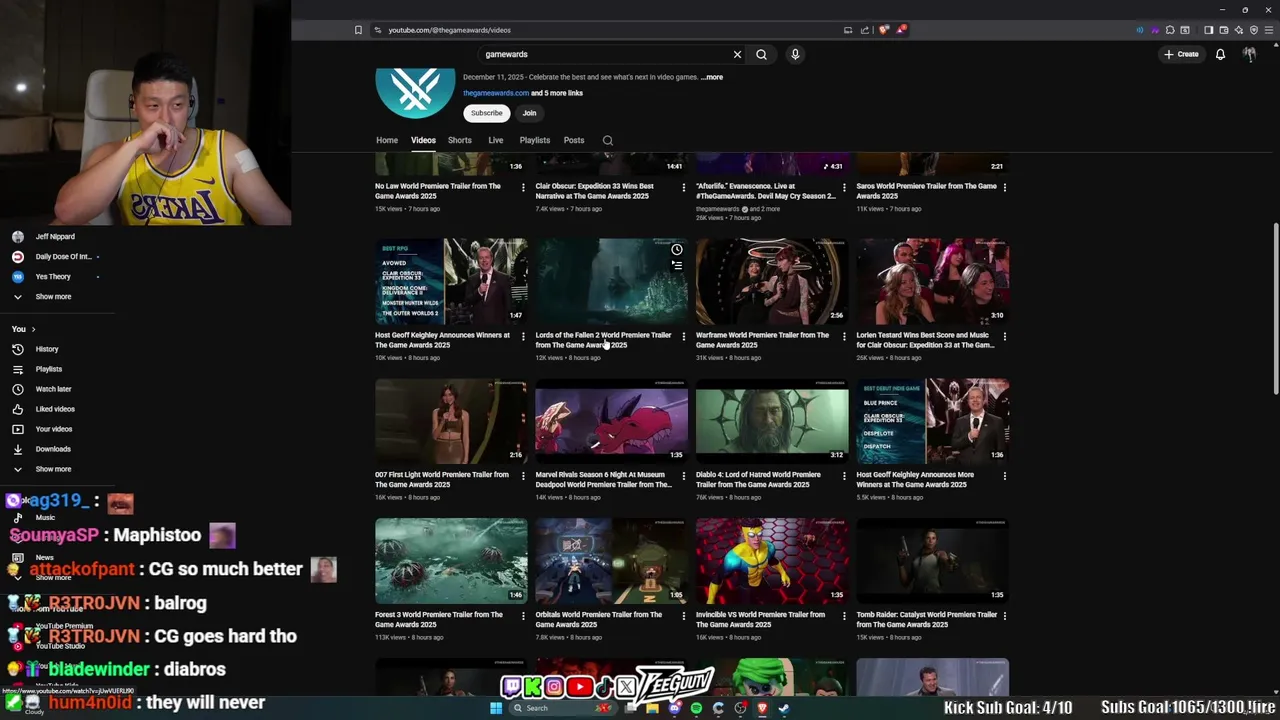
Task: Open Daily Dose Of Internet subscription
Action: 62,257
